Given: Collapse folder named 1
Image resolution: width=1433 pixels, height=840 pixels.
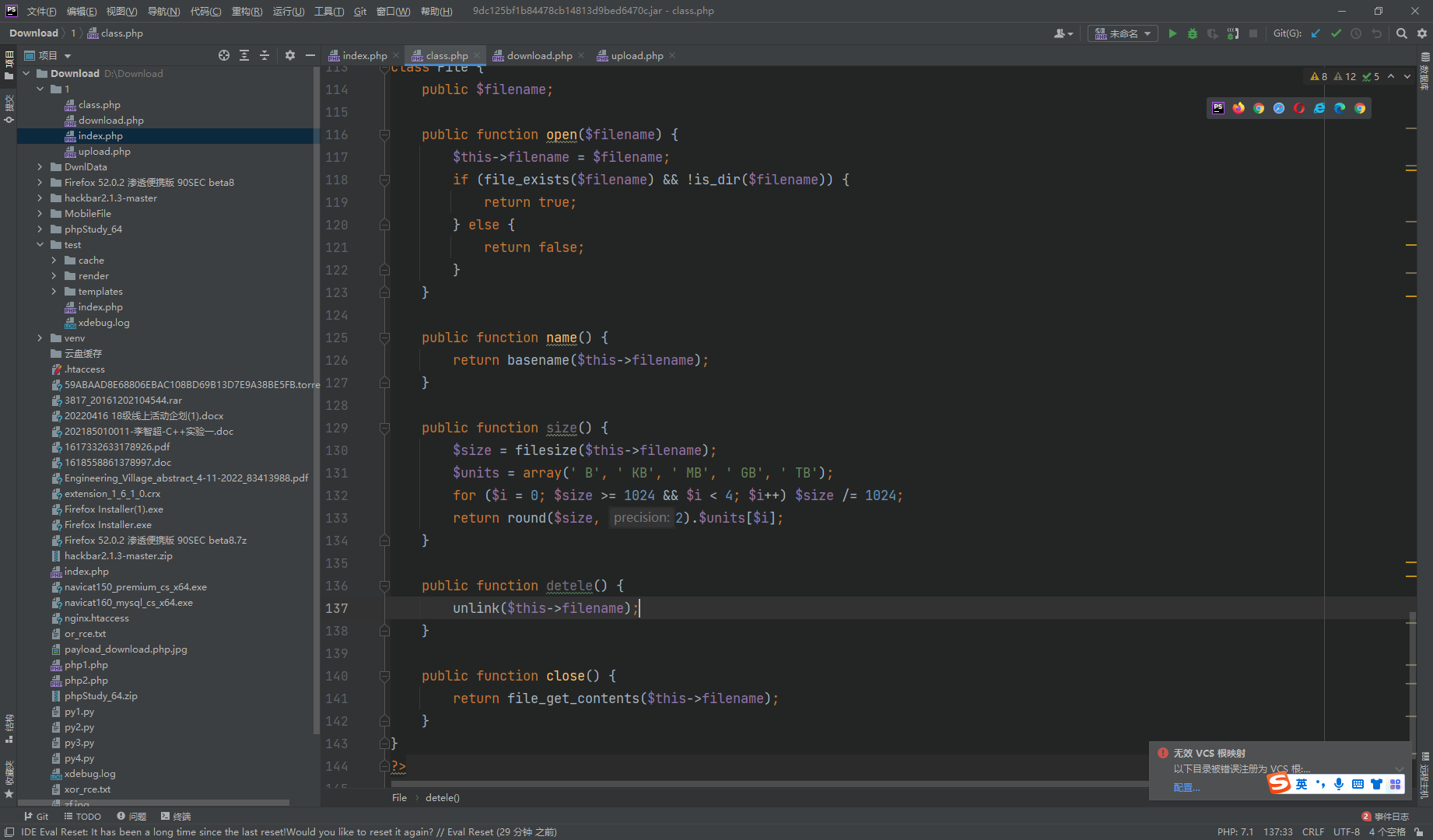Looking at the screenshot, I should point(40,89).
